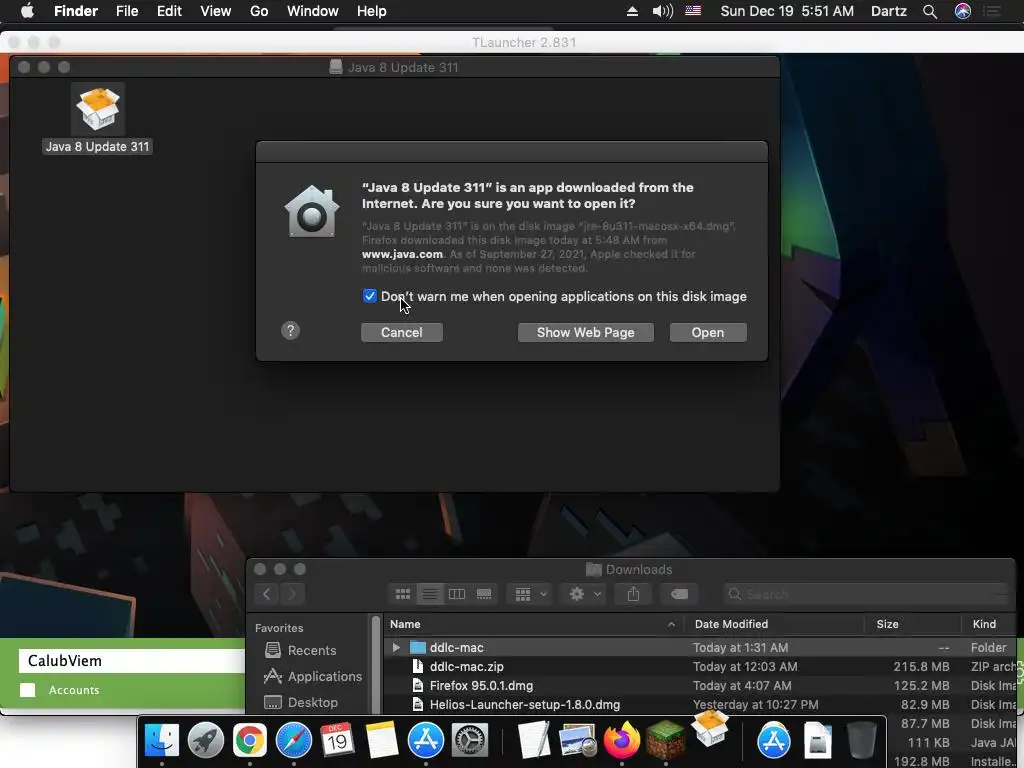Open Google Chrome from the Dock

(249, 740)
